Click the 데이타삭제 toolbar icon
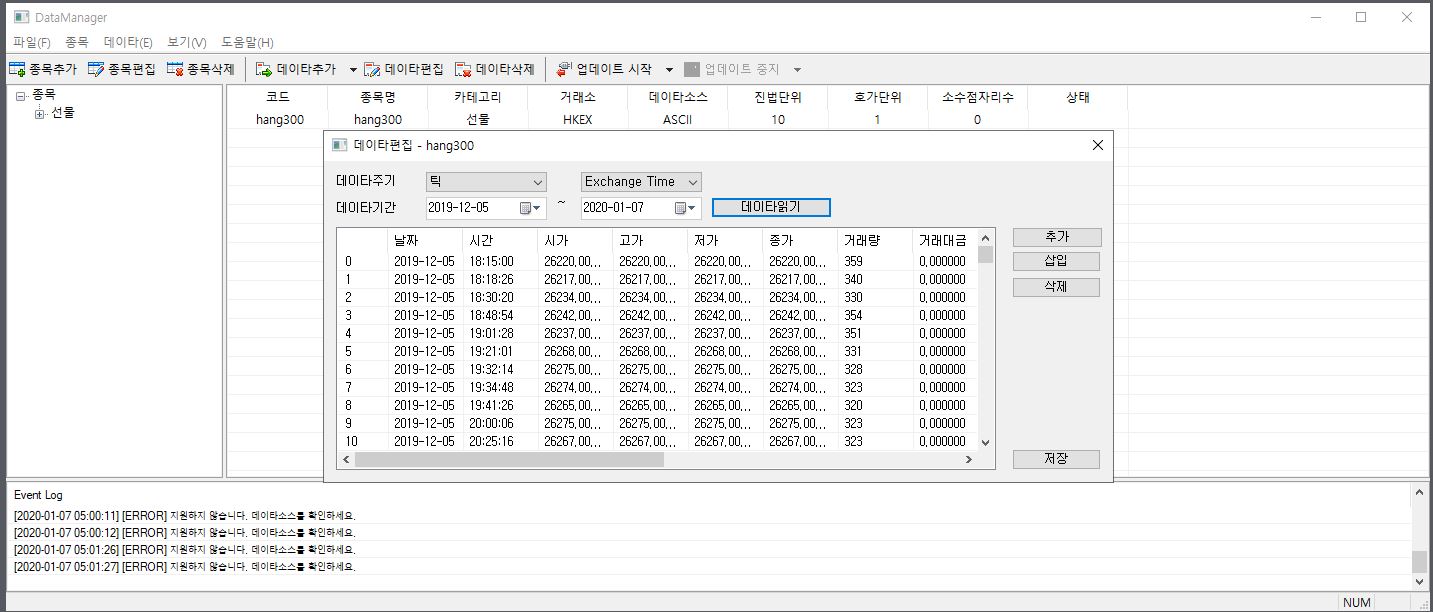The height and width of the screenshot is (612, 1433). [x=463, y=69]
